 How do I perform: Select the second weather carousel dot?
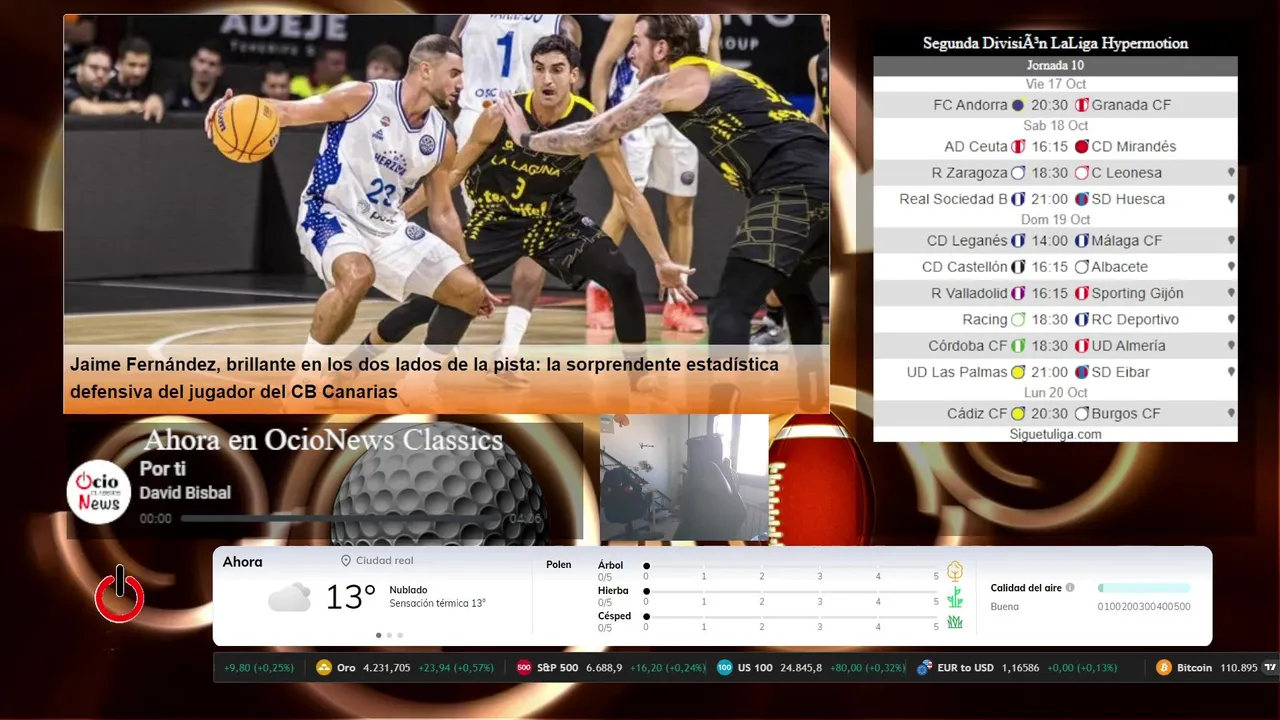coord(390,635)
